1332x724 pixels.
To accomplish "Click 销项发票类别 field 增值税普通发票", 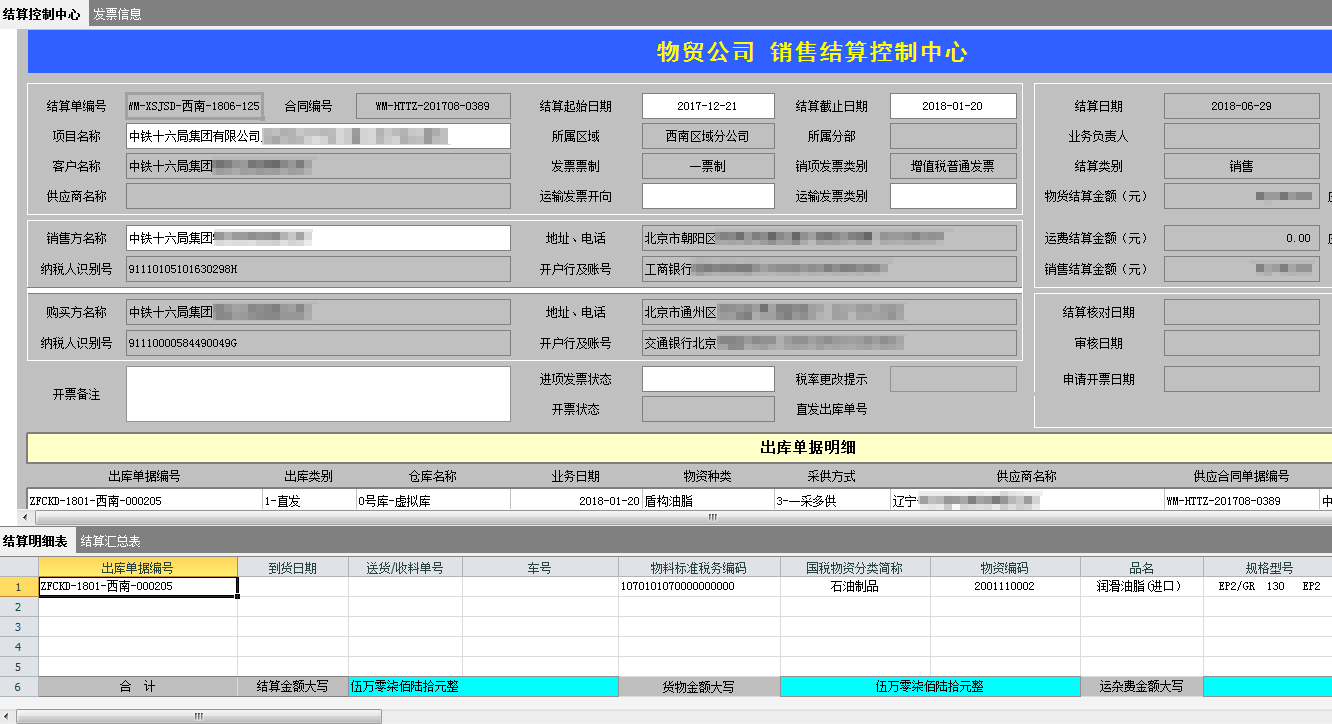I will click(x=953, y=166).
